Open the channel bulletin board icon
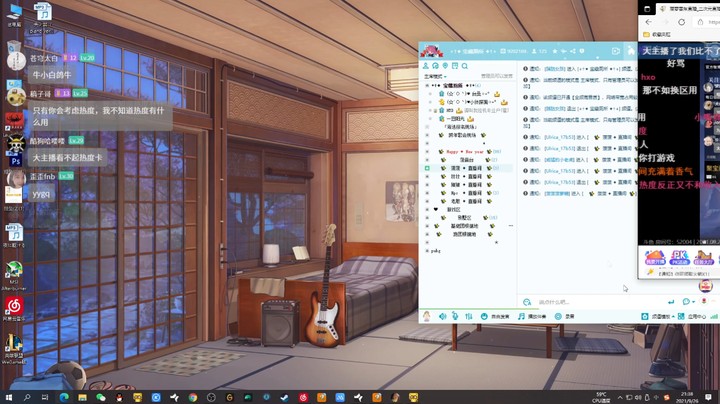This screenshot has height=404, width=720. [x=455, y=66]
